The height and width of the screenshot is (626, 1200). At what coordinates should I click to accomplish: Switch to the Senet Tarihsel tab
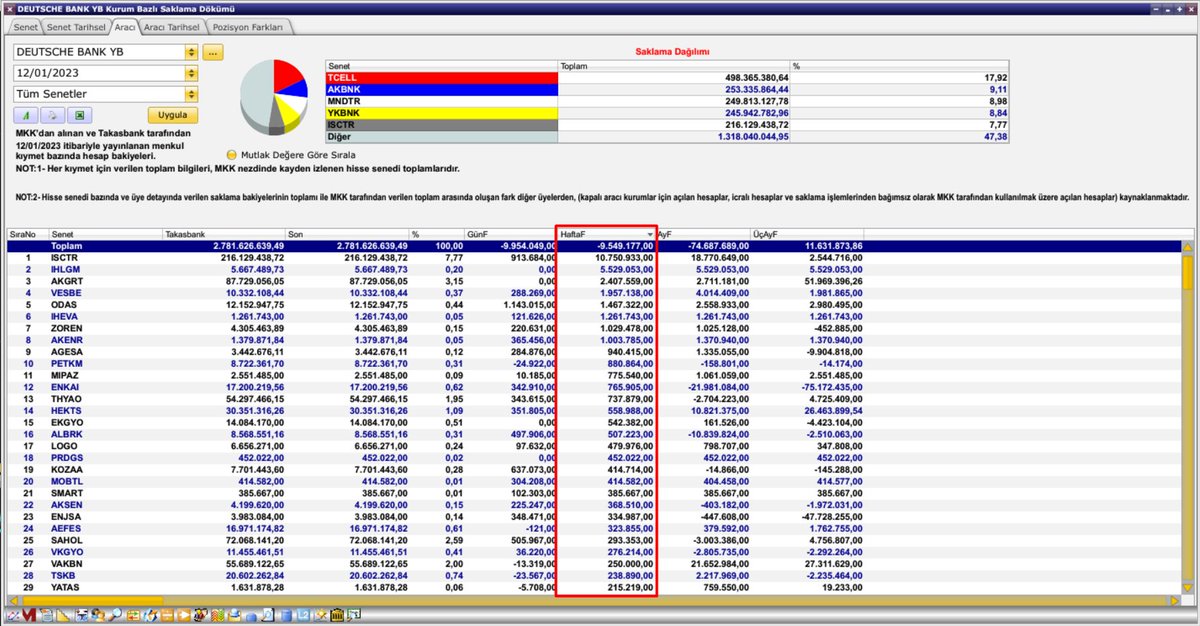[75, 27]
